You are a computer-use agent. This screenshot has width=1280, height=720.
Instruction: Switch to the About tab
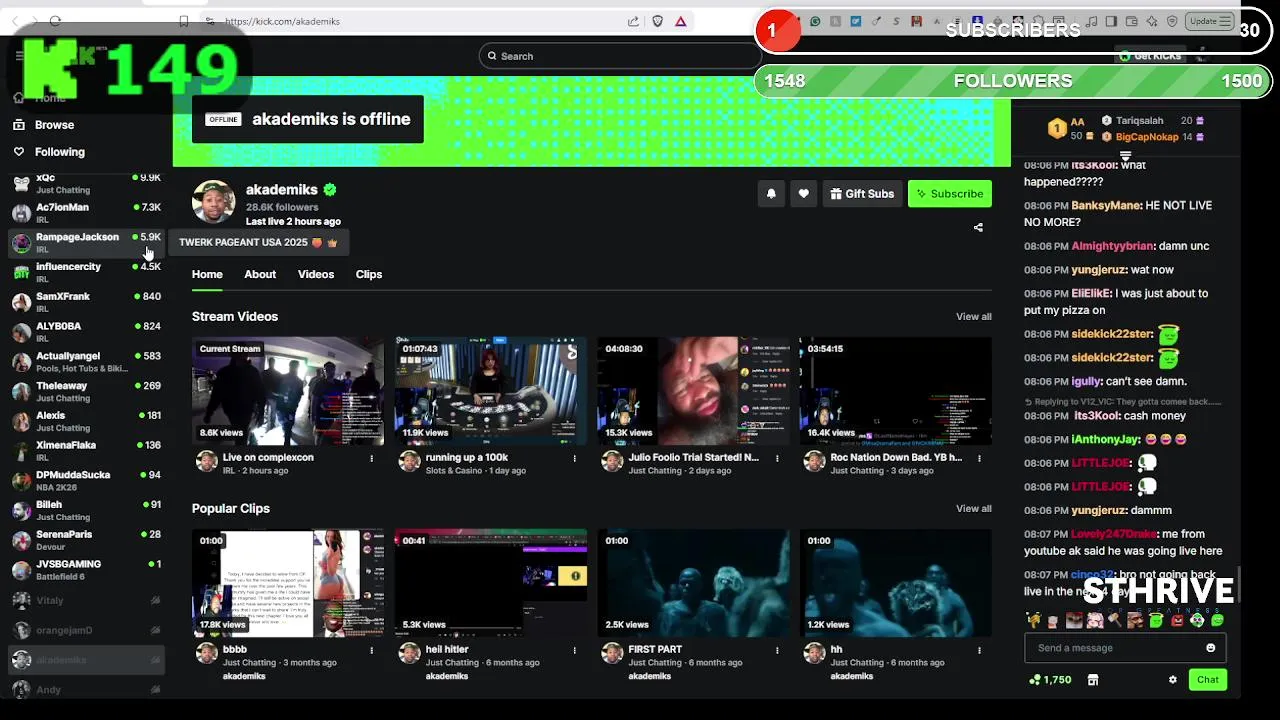tap(260, 275)
